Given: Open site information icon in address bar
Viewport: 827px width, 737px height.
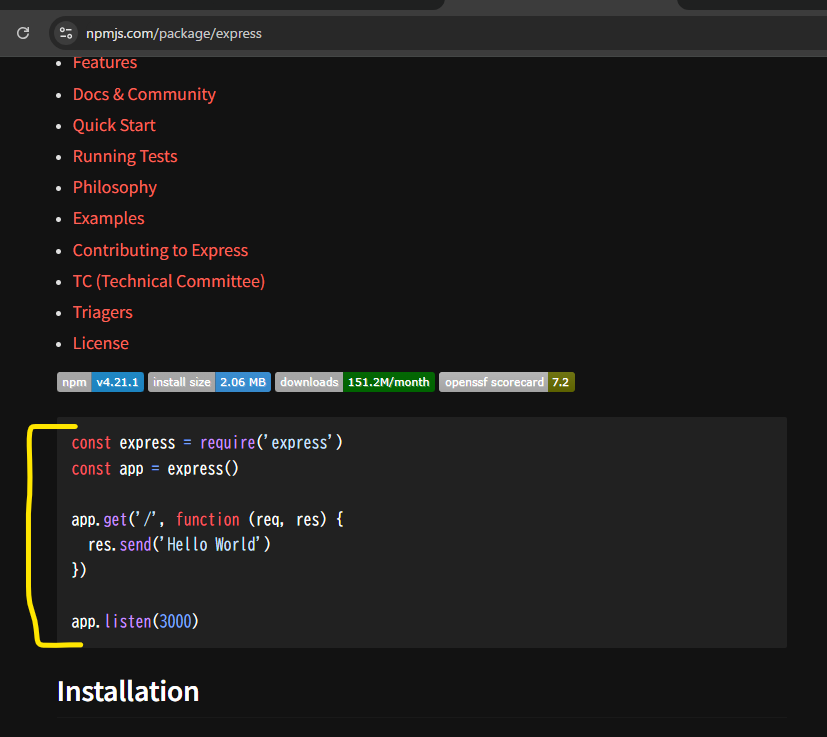Looking at the screenshot, I should tap(66, 33).
